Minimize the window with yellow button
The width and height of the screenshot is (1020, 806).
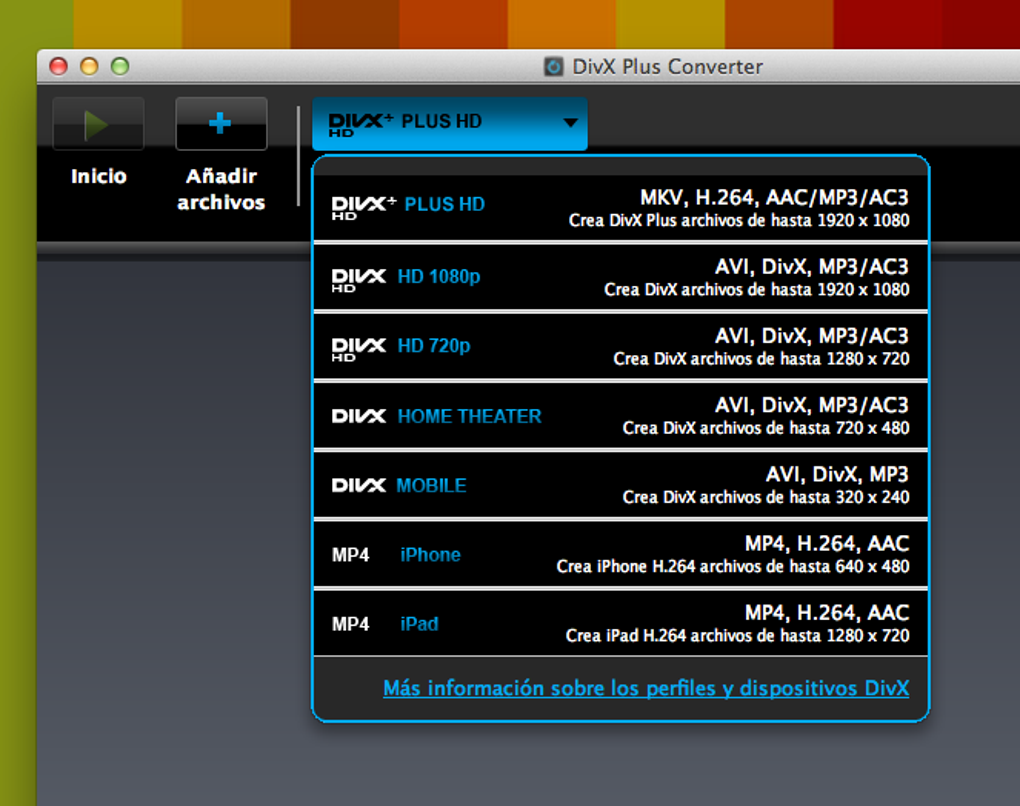(x=89, y=66)
